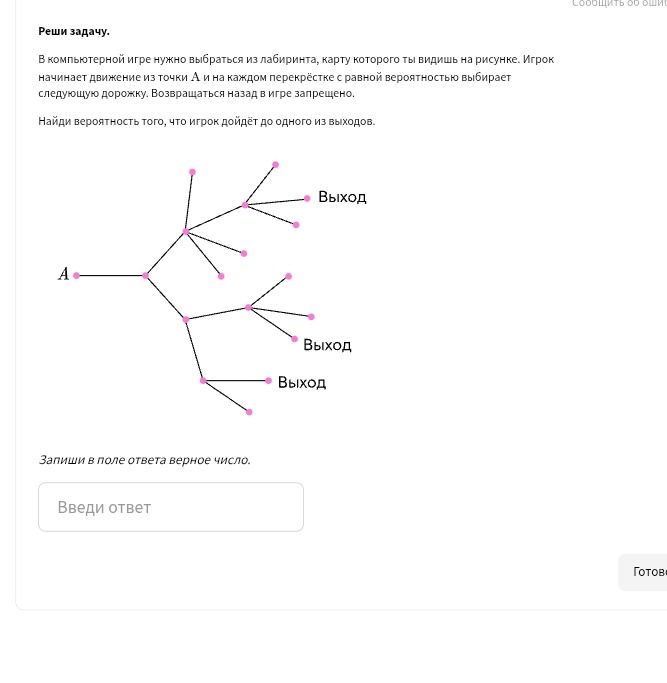Screen dimensions: 667x683
Task: Click the starting point node A
Action: (x=76, y=275)
